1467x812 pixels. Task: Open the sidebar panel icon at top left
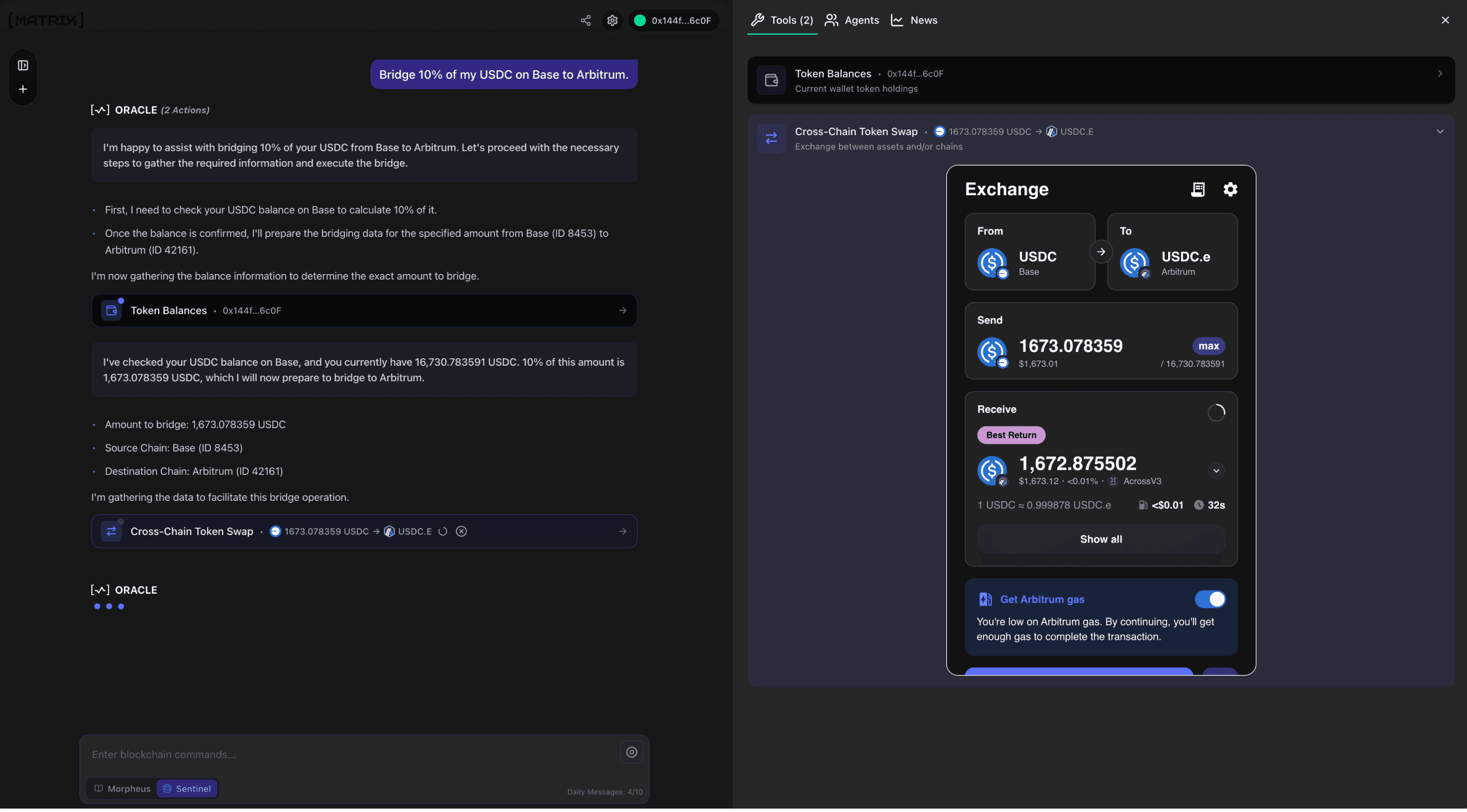pyautogui.click(x=22, y=64)
